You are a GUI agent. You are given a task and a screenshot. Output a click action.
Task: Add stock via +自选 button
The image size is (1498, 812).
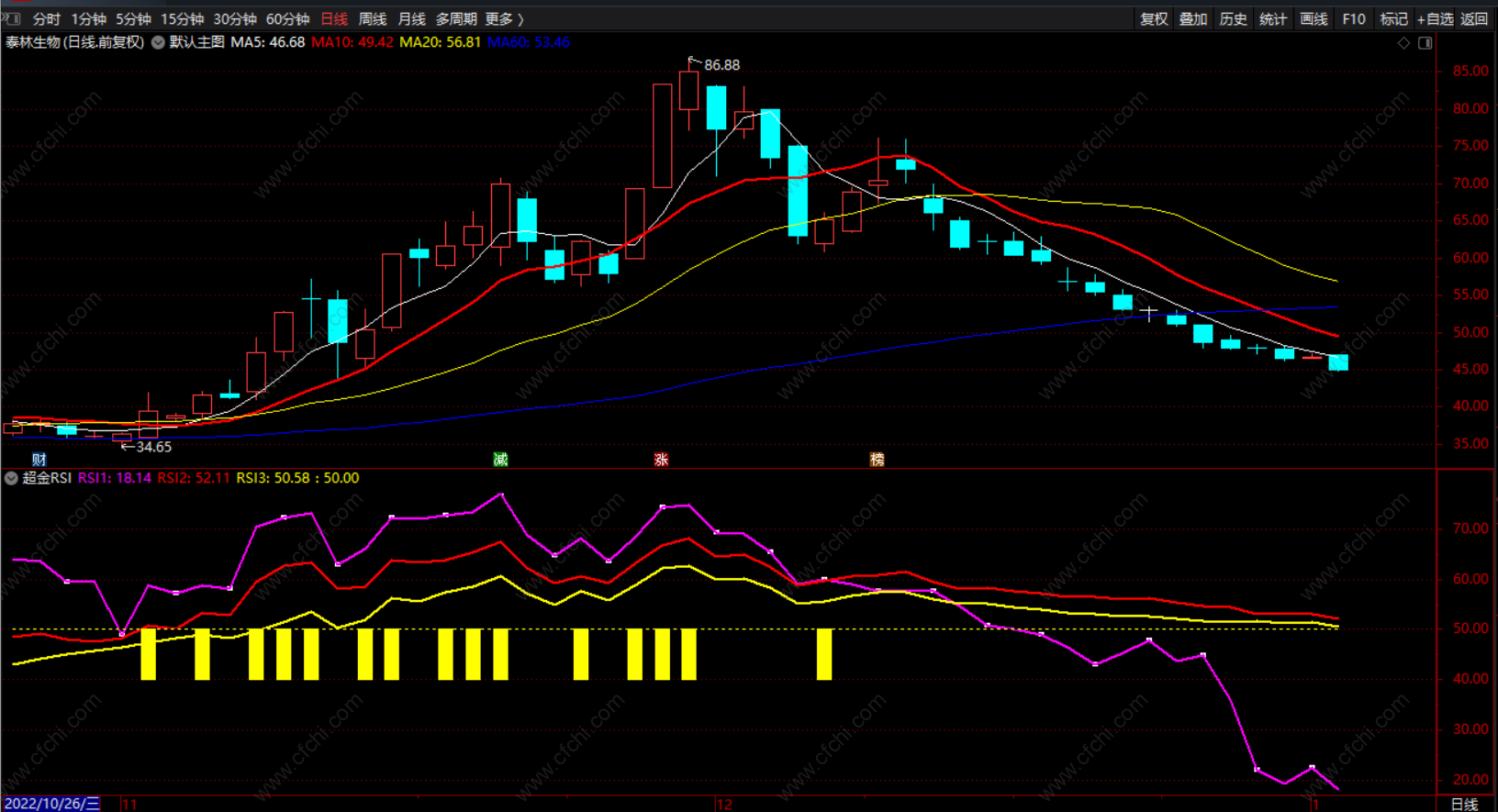click(1436, 19)
